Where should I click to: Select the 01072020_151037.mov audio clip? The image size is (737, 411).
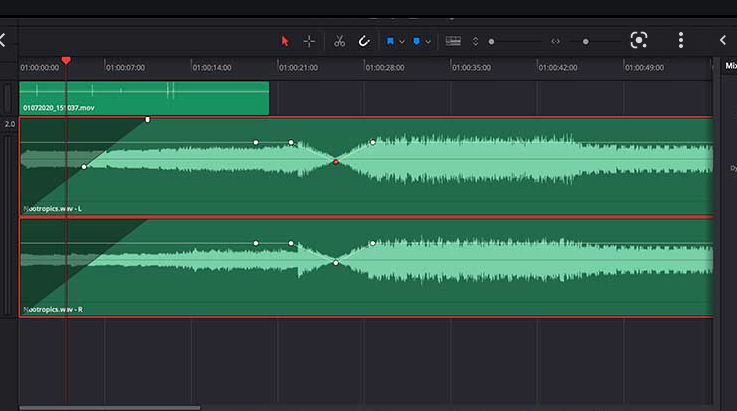tap(144, 98)
